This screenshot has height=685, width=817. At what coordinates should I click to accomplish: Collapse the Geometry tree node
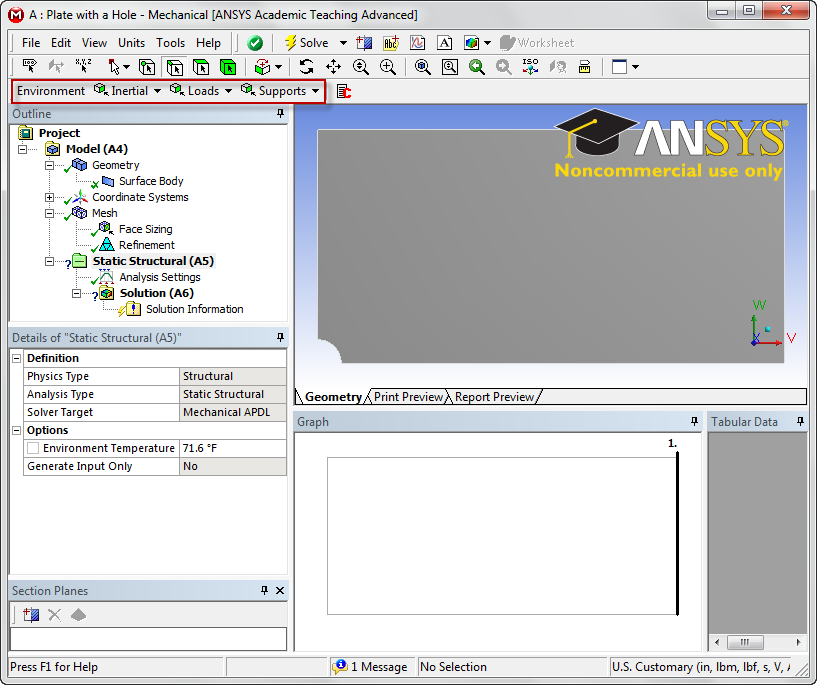pos(49,166)
